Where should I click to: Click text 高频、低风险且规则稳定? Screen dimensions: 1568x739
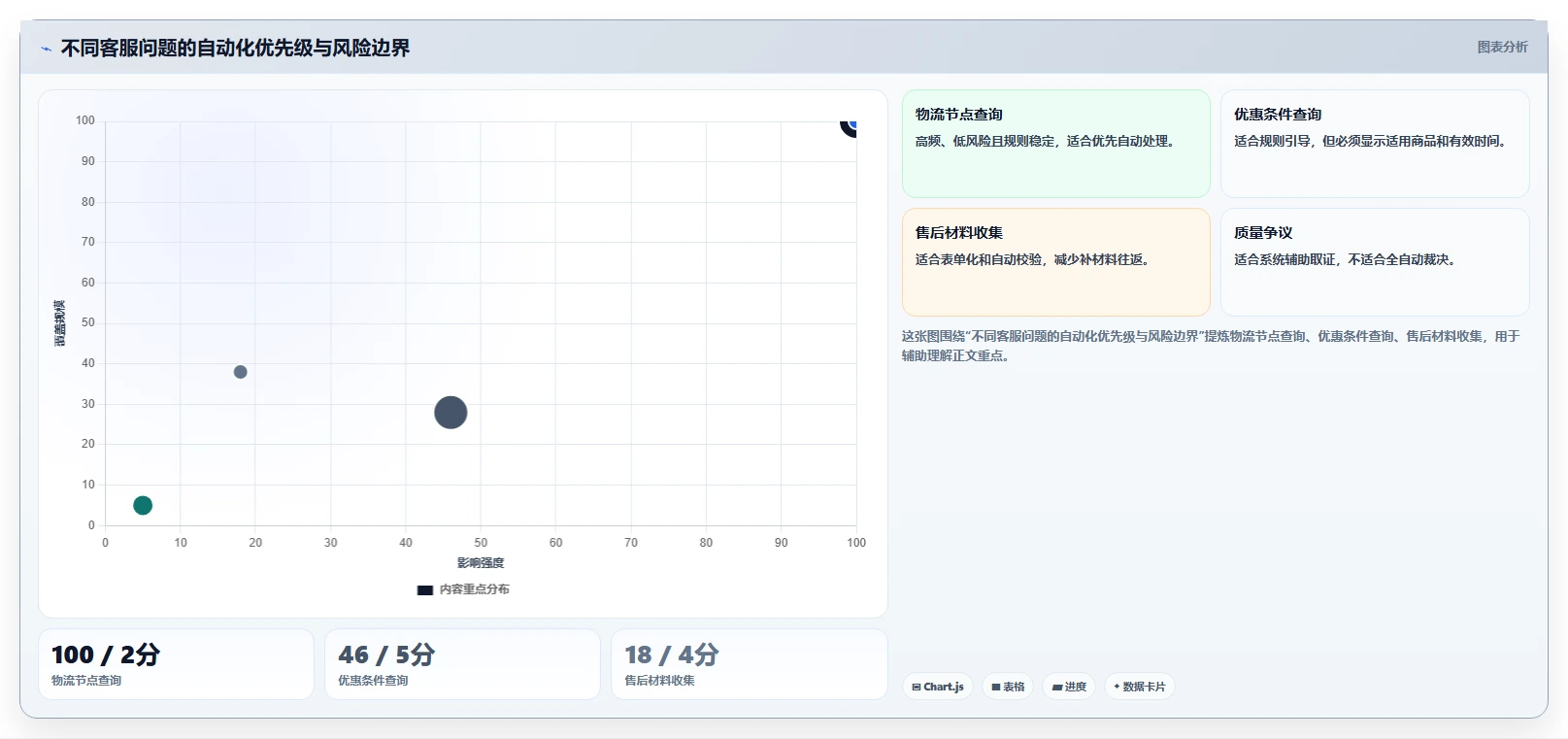(x=984, y=141)
